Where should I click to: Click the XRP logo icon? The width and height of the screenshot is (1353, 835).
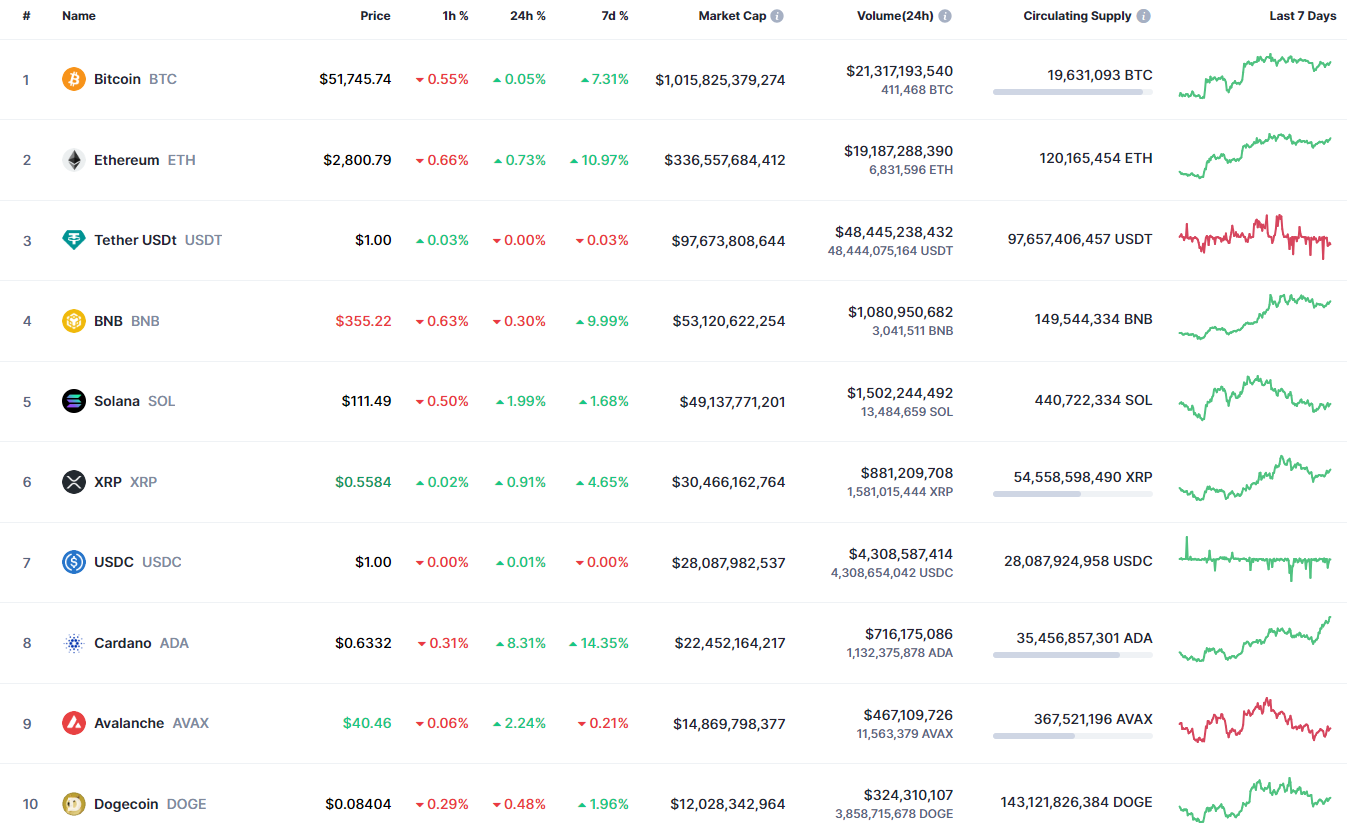74,482
